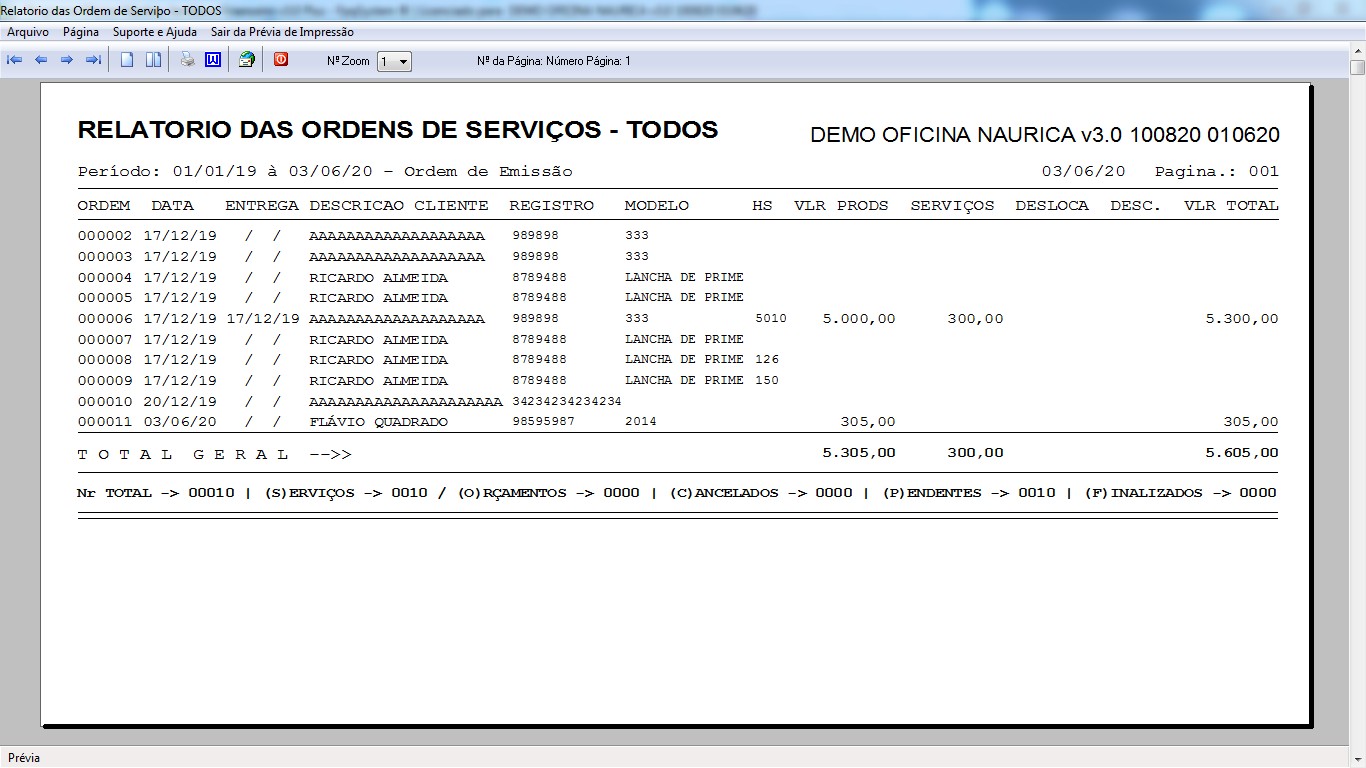Viewport: 1366px width, 768px height.
Task: Click client FLÁVIO QUADRADO
Action: click(x=379, y=422)
